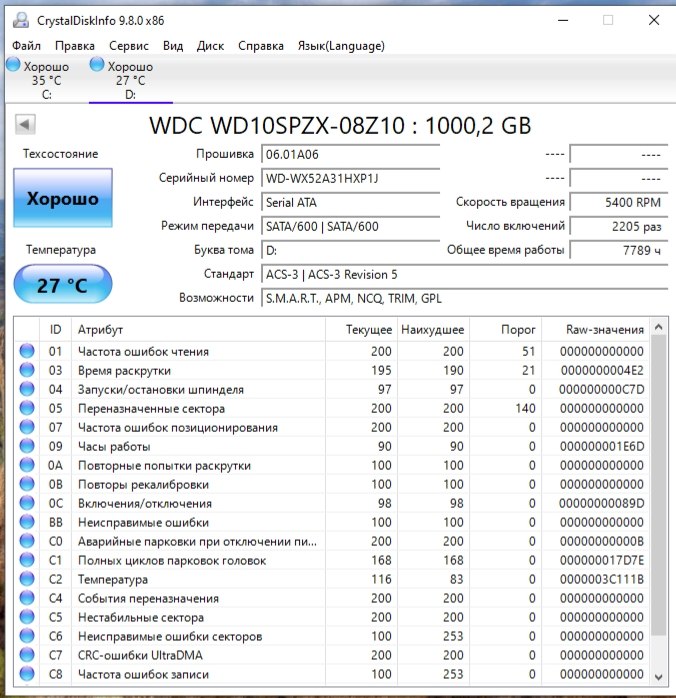Click status orb for attribute C7 UltraDMA CRC errors
This screenshot has height=698, width=676.
27,655
